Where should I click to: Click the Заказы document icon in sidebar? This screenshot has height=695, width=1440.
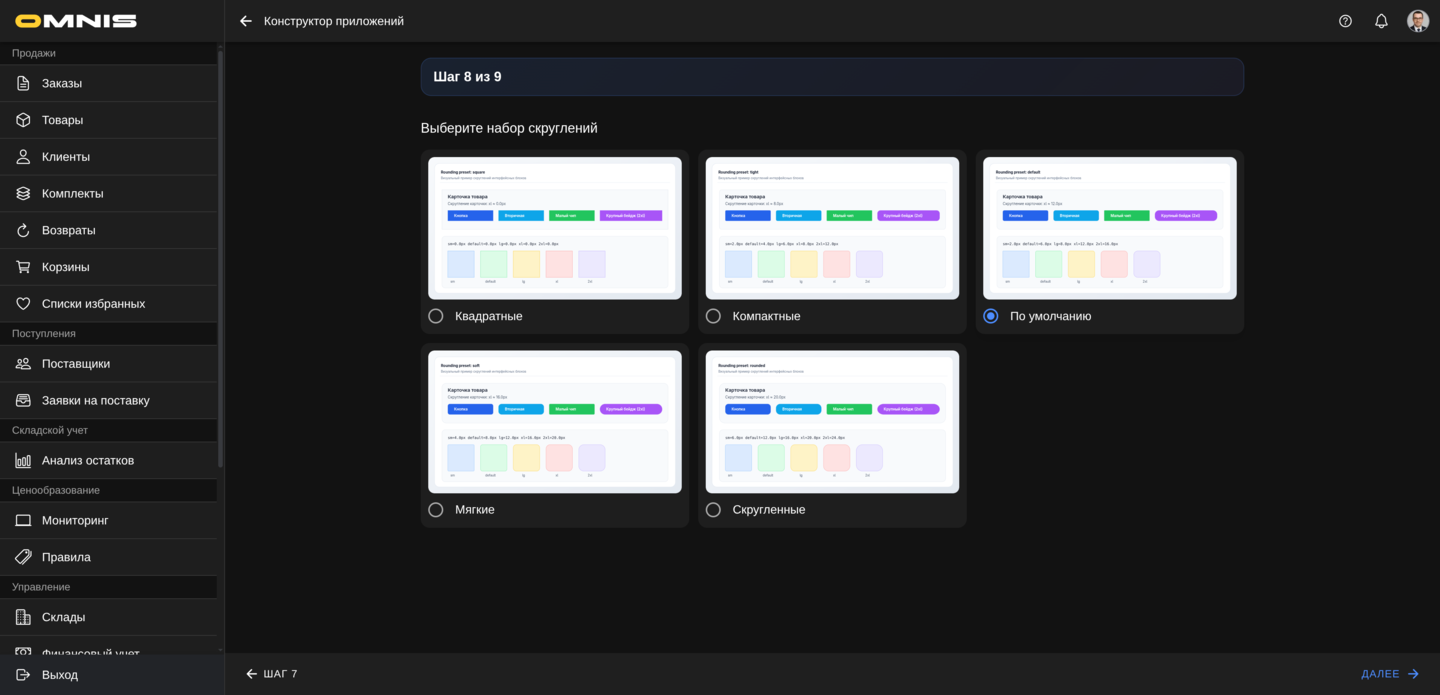23,83
